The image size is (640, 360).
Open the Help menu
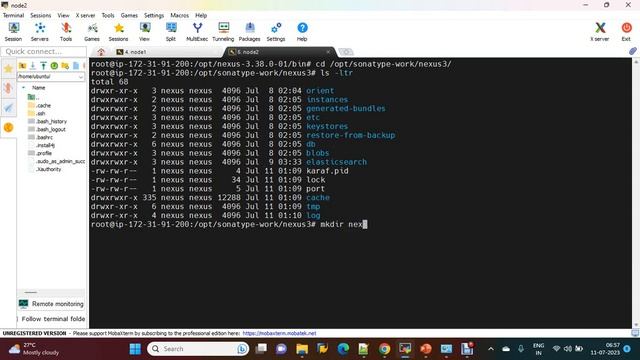[x=201, y=15]
